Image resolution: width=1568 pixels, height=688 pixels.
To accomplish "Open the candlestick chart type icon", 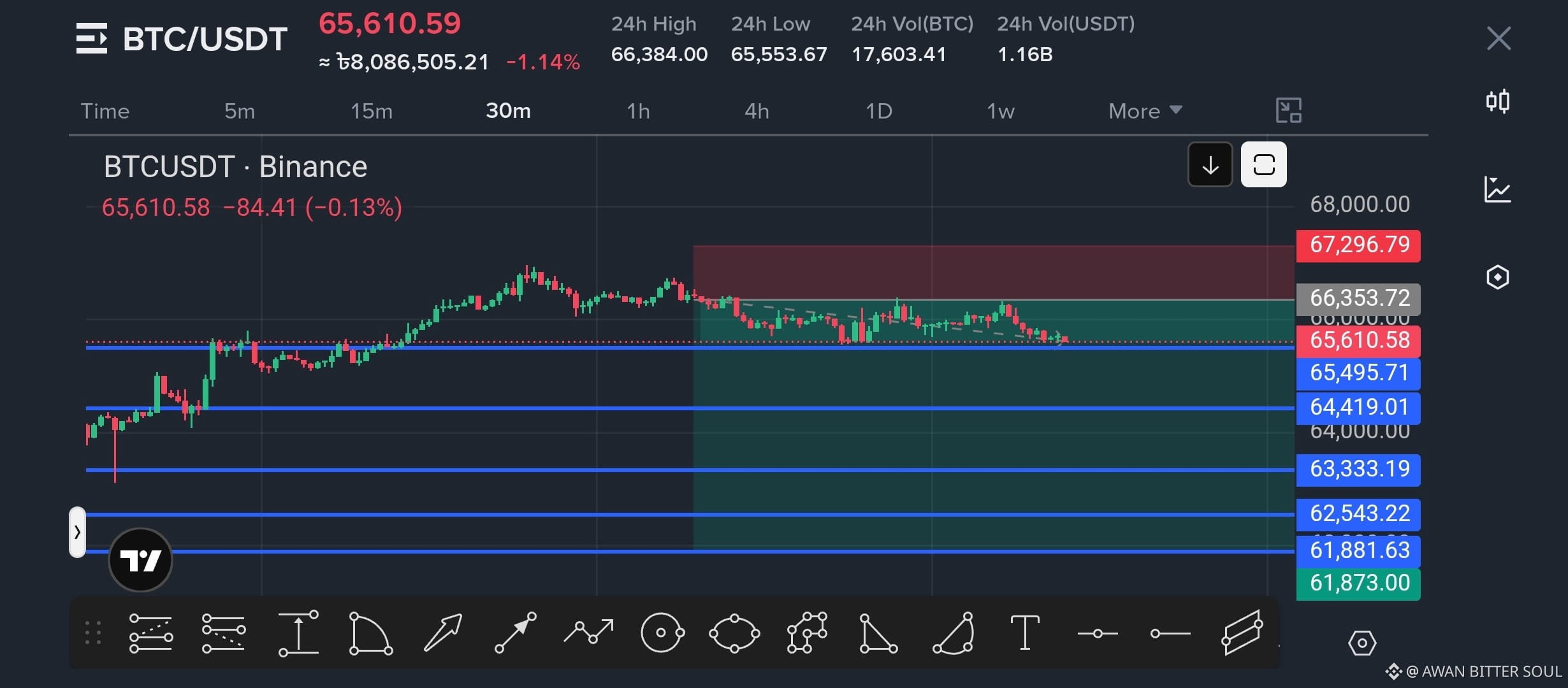I will (x=1498, y=101).
